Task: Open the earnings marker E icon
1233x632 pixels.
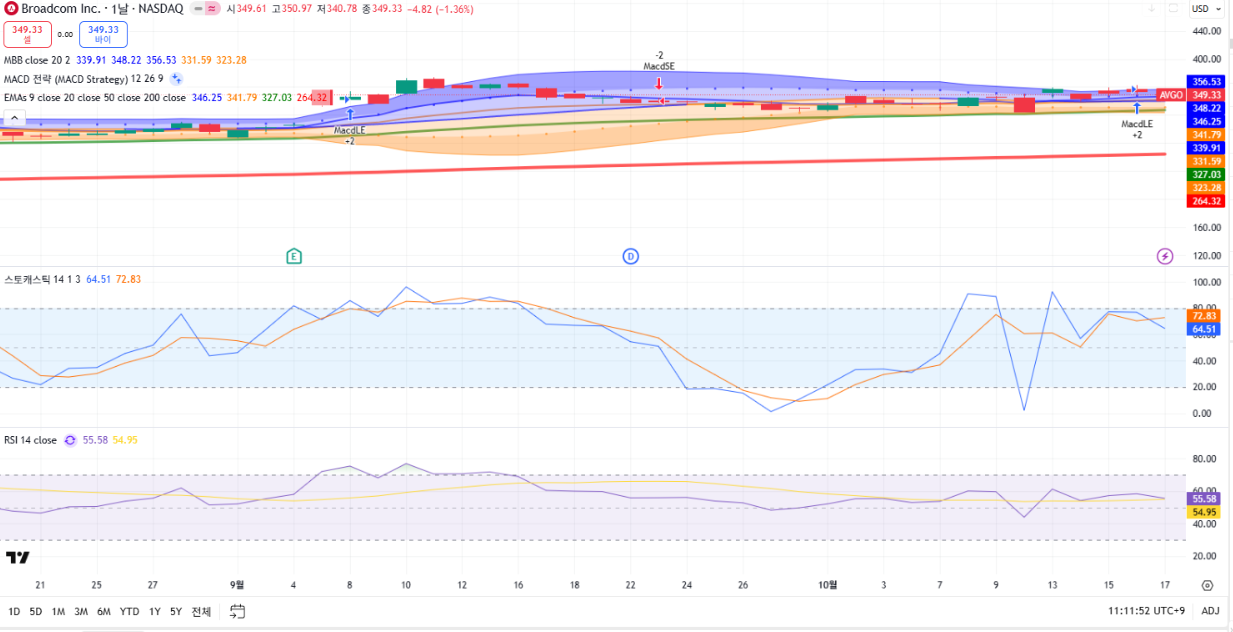Action: [x=294, y=256]
